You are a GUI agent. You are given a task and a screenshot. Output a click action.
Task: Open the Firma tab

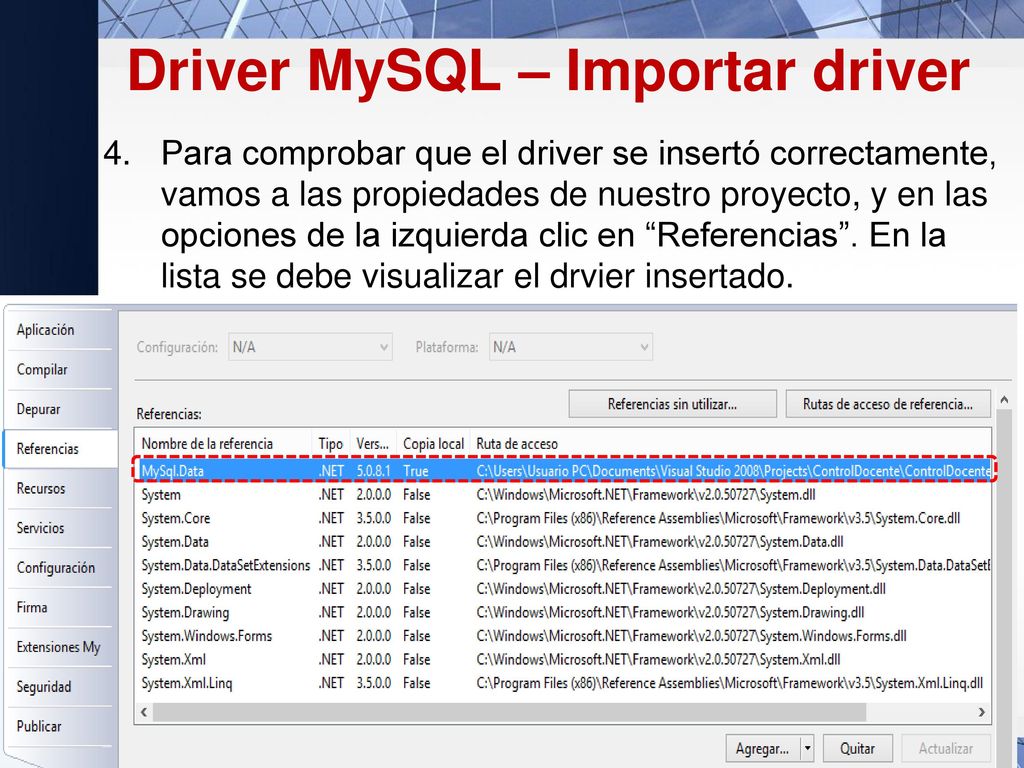pos(59,607)
